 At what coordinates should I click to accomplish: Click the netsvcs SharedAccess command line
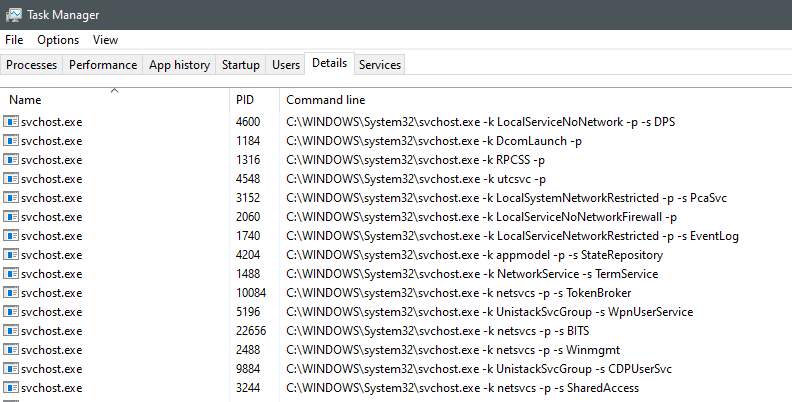463,388
